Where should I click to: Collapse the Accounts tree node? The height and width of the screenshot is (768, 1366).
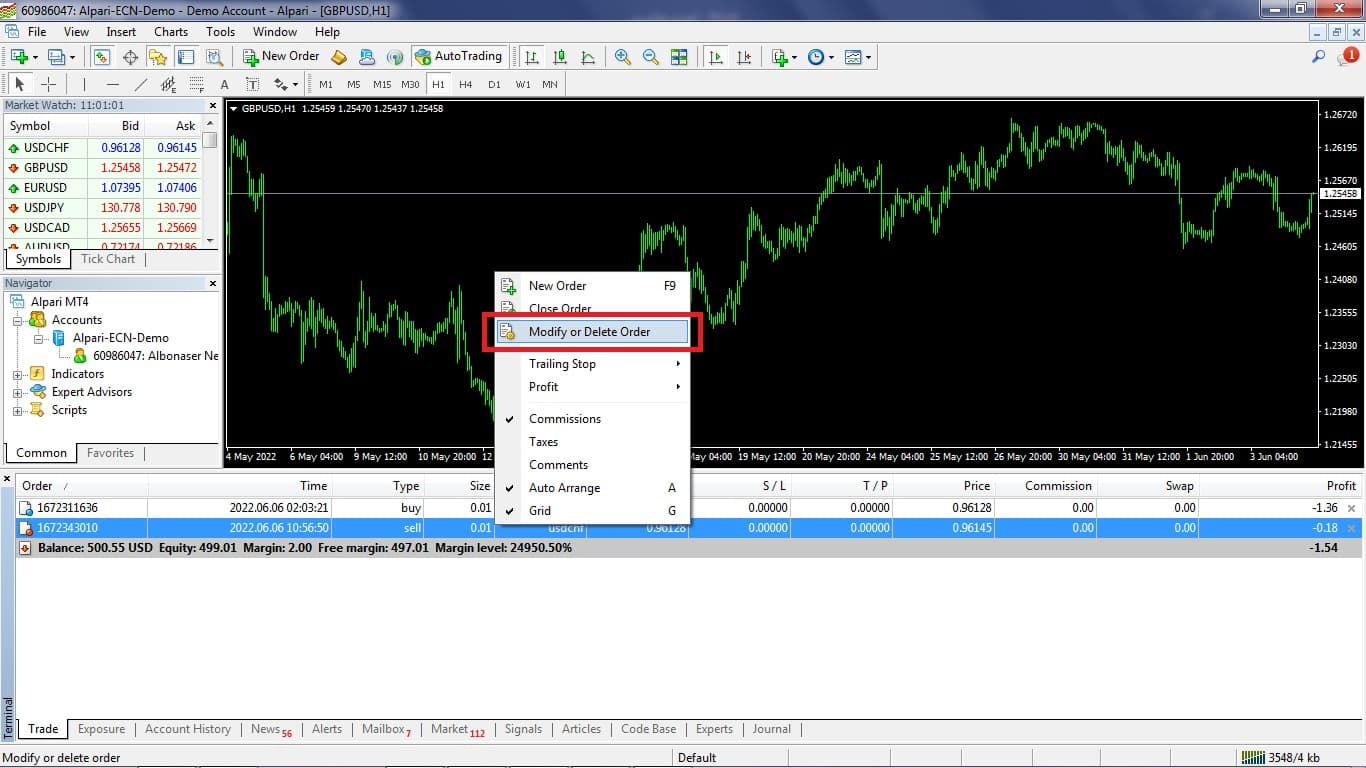[x=17, y=320]
